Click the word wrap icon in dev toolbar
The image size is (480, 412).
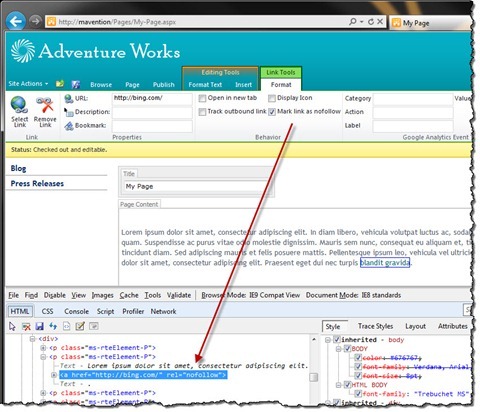click(94, 326)
